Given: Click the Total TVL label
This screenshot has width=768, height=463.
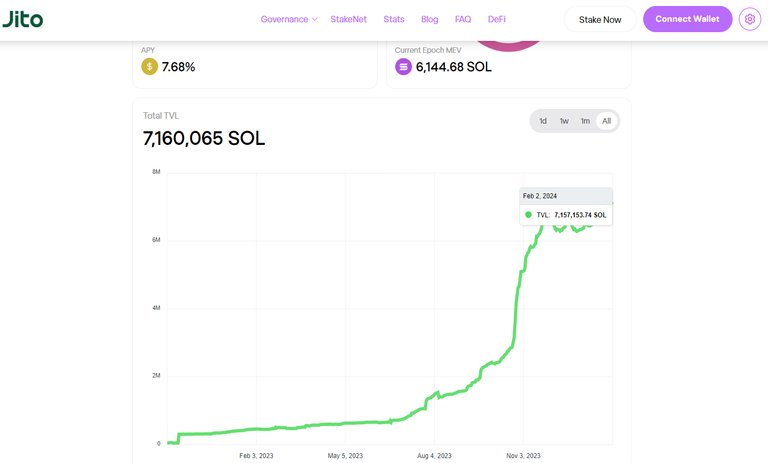Looking at the screenshot, I should pyautogui.click(x=161, y=116).
